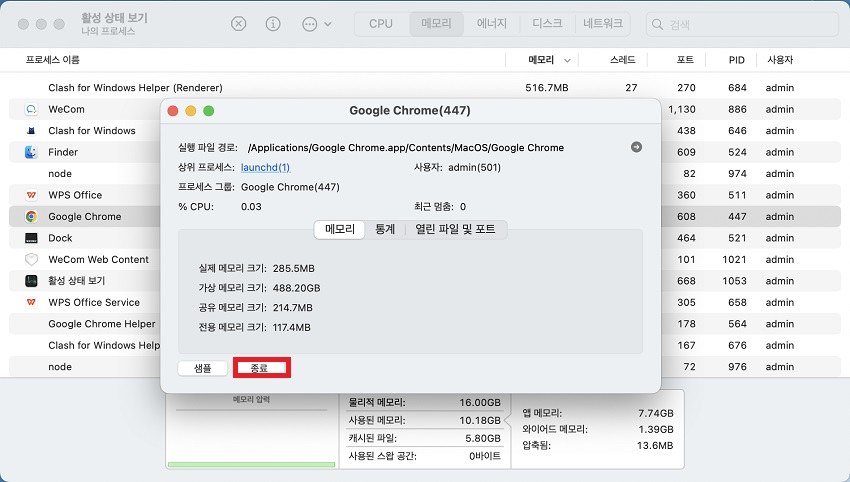Select the 메모리 tab in the toolbar
Viewport: 850px width, 482px height.
(x=436, y=24)
